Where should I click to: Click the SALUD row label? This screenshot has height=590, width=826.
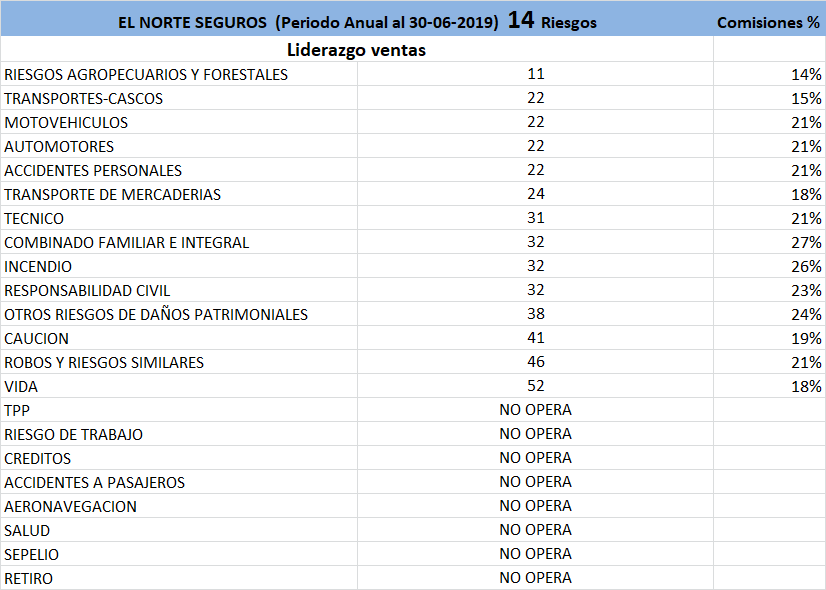[x=27, y=531]
